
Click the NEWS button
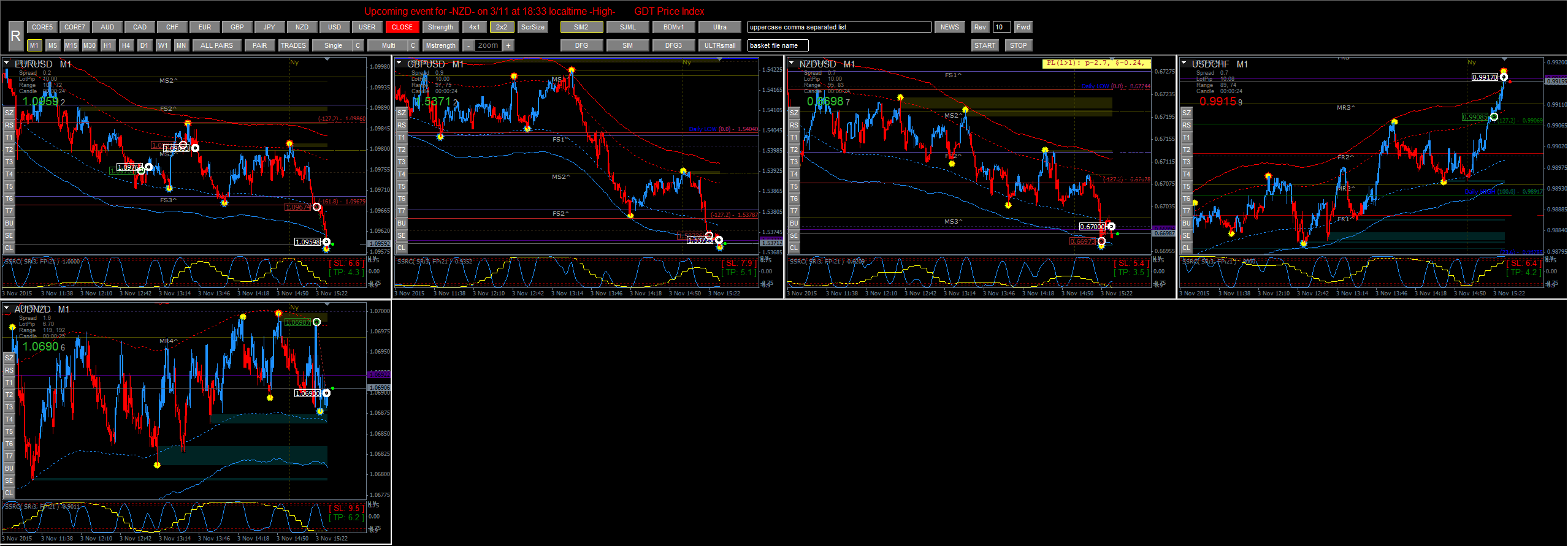950,27
